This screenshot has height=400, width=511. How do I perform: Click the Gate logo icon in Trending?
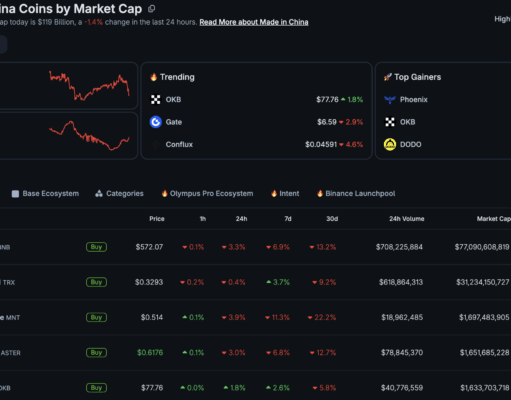[156, 122]
